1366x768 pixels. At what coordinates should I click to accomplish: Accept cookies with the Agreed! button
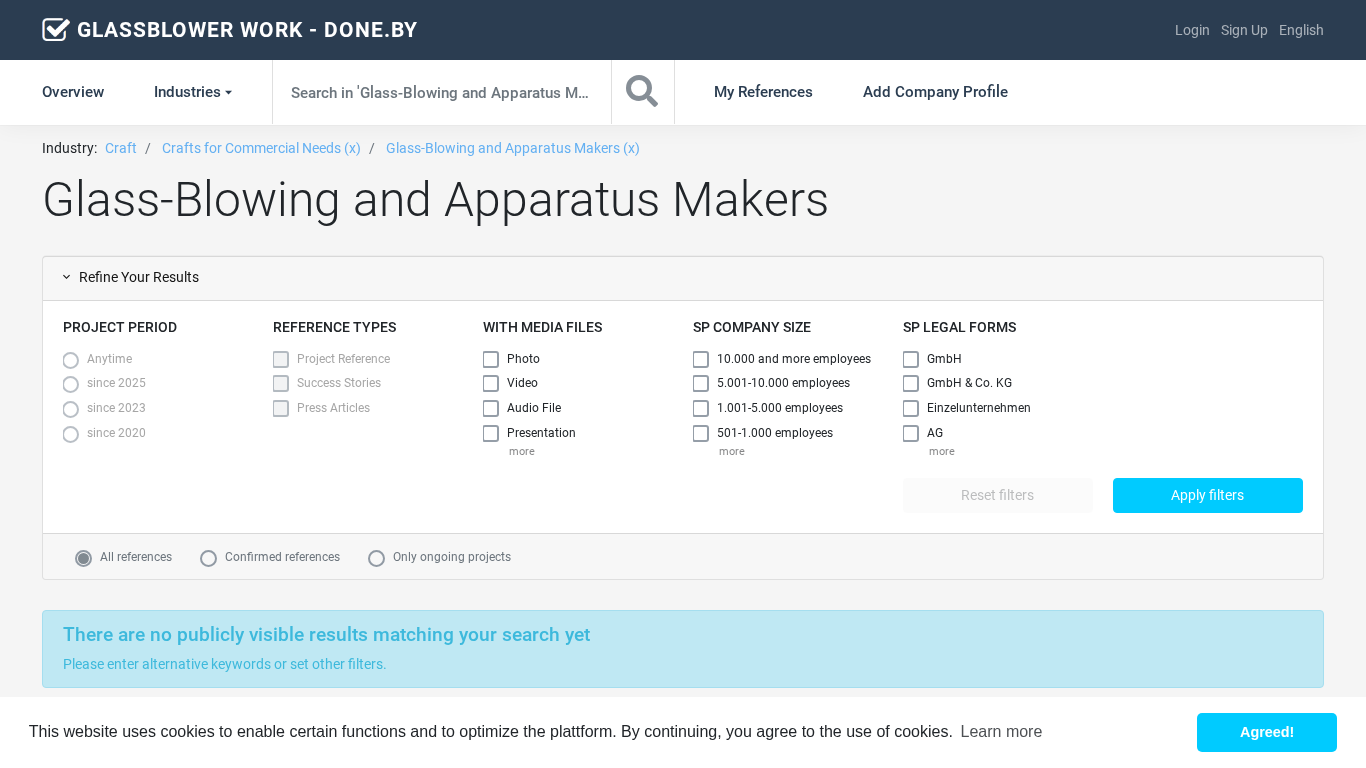[x=1266, y=732]
